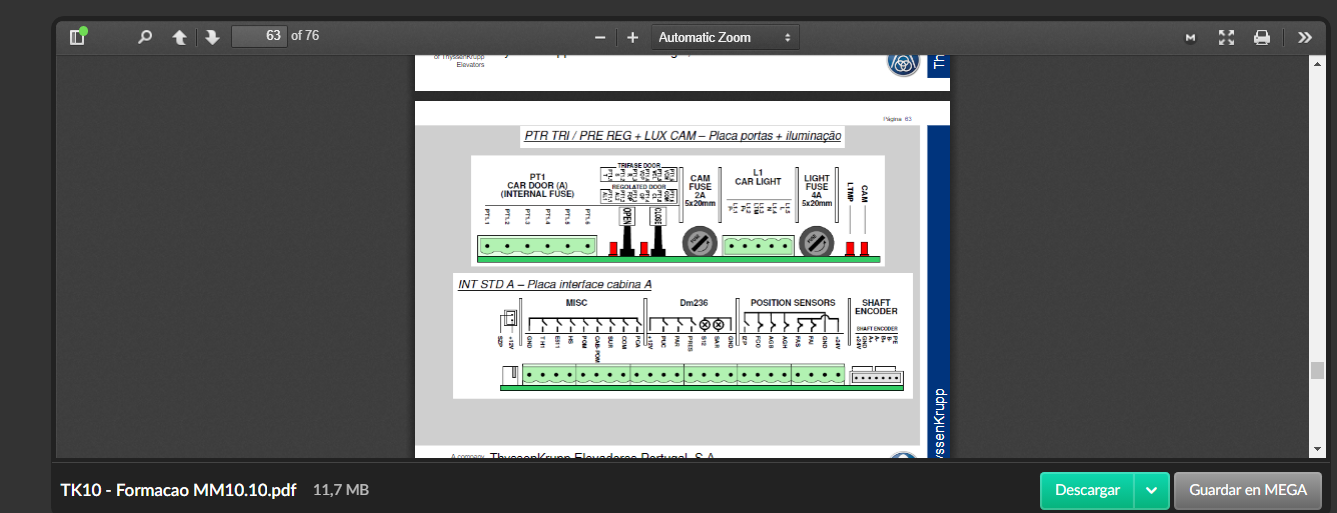Image resolution: width=1337 pixels, height=513 pixels.
Task: Click the MEGA 'M' icon in toolbar
Action: click(x=1190, y=37)
